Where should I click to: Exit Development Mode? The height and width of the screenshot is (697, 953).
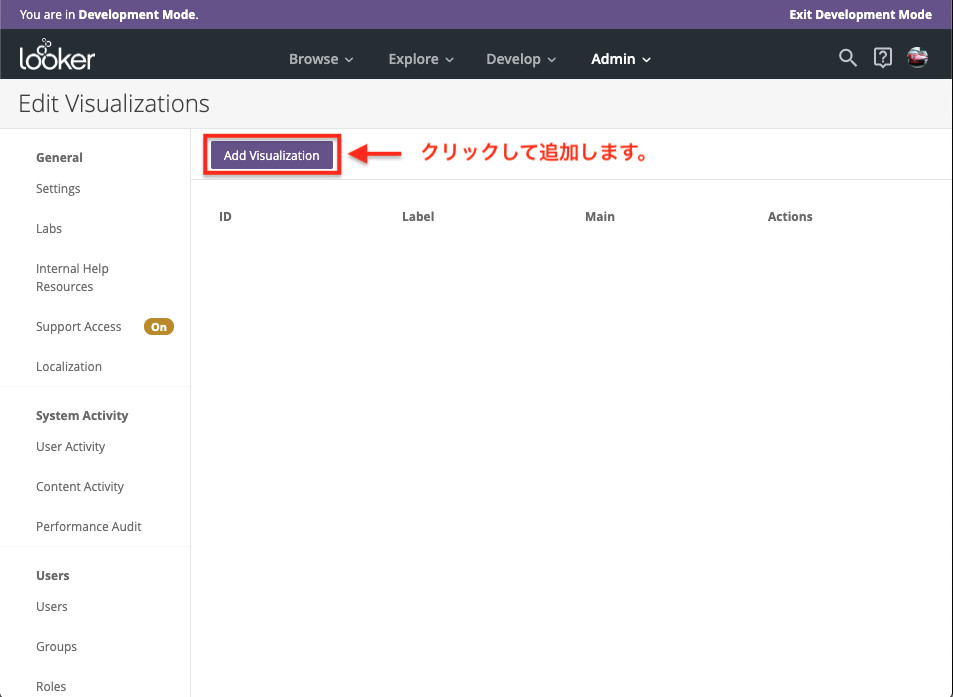[860, 15]
